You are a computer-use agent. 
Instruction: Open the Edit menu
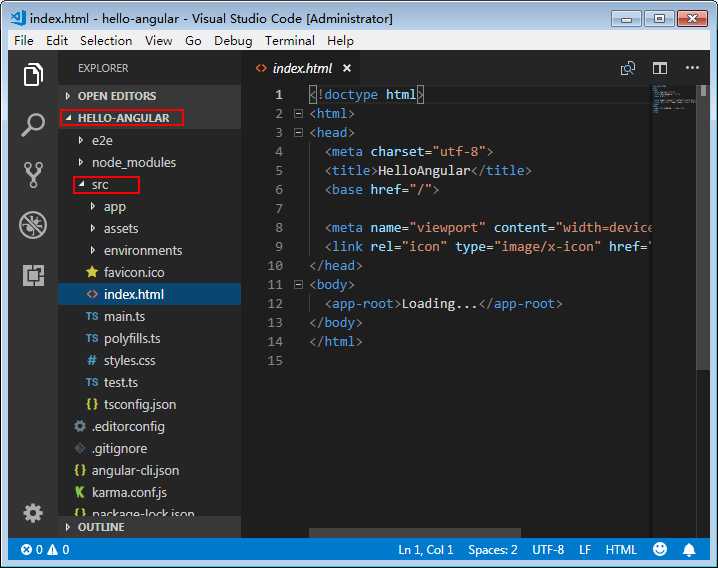click(57, 41)
